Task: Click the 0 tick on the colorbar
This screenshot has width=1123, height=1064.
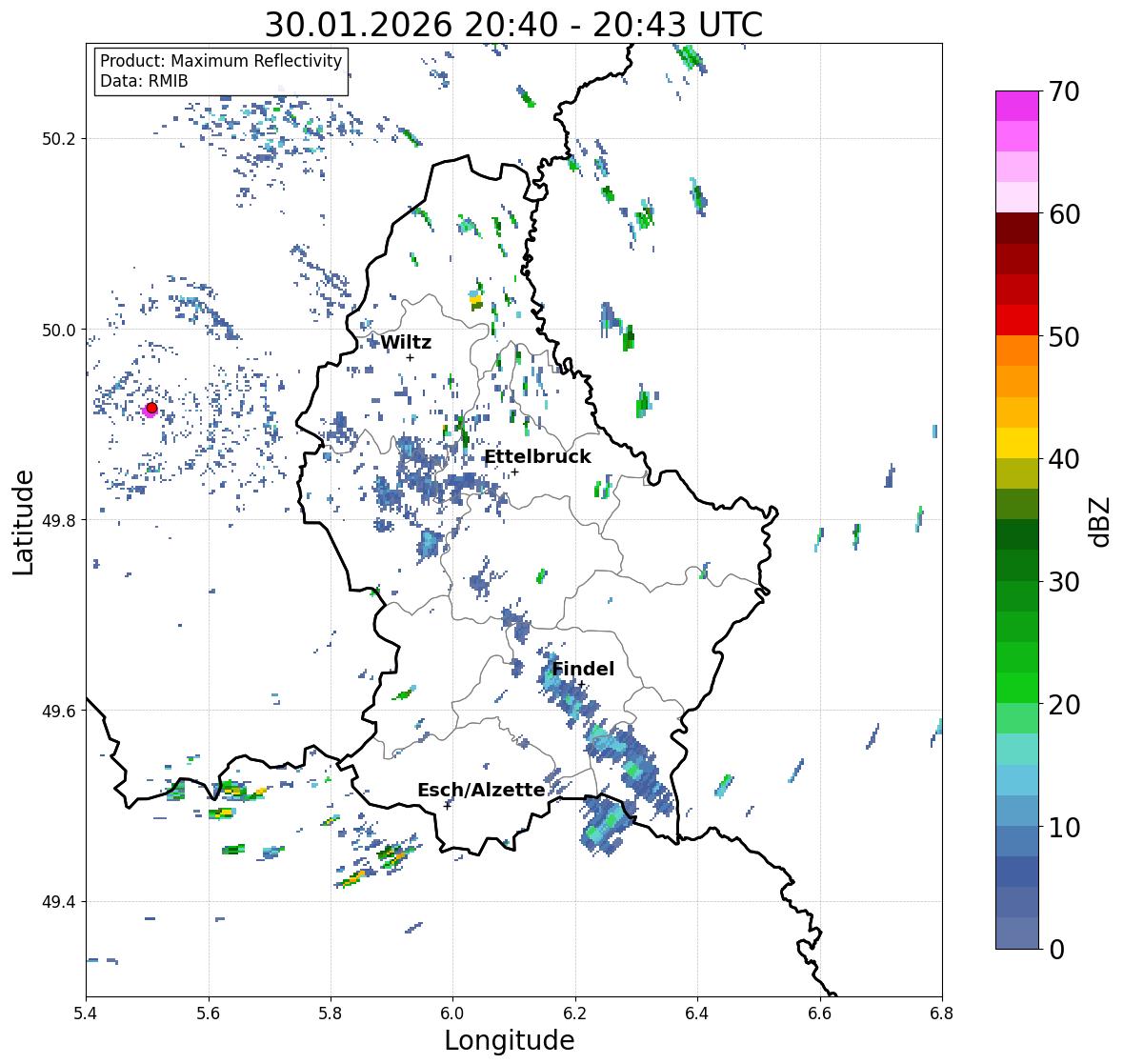Action: (x=1056, y=950)
